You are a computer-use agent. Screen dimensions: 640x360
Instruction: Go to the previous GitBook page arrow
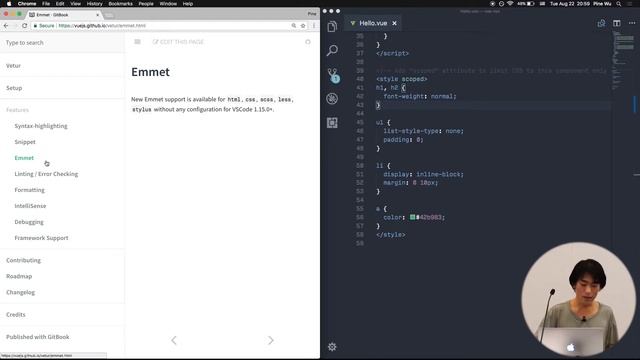pos(174,340)
